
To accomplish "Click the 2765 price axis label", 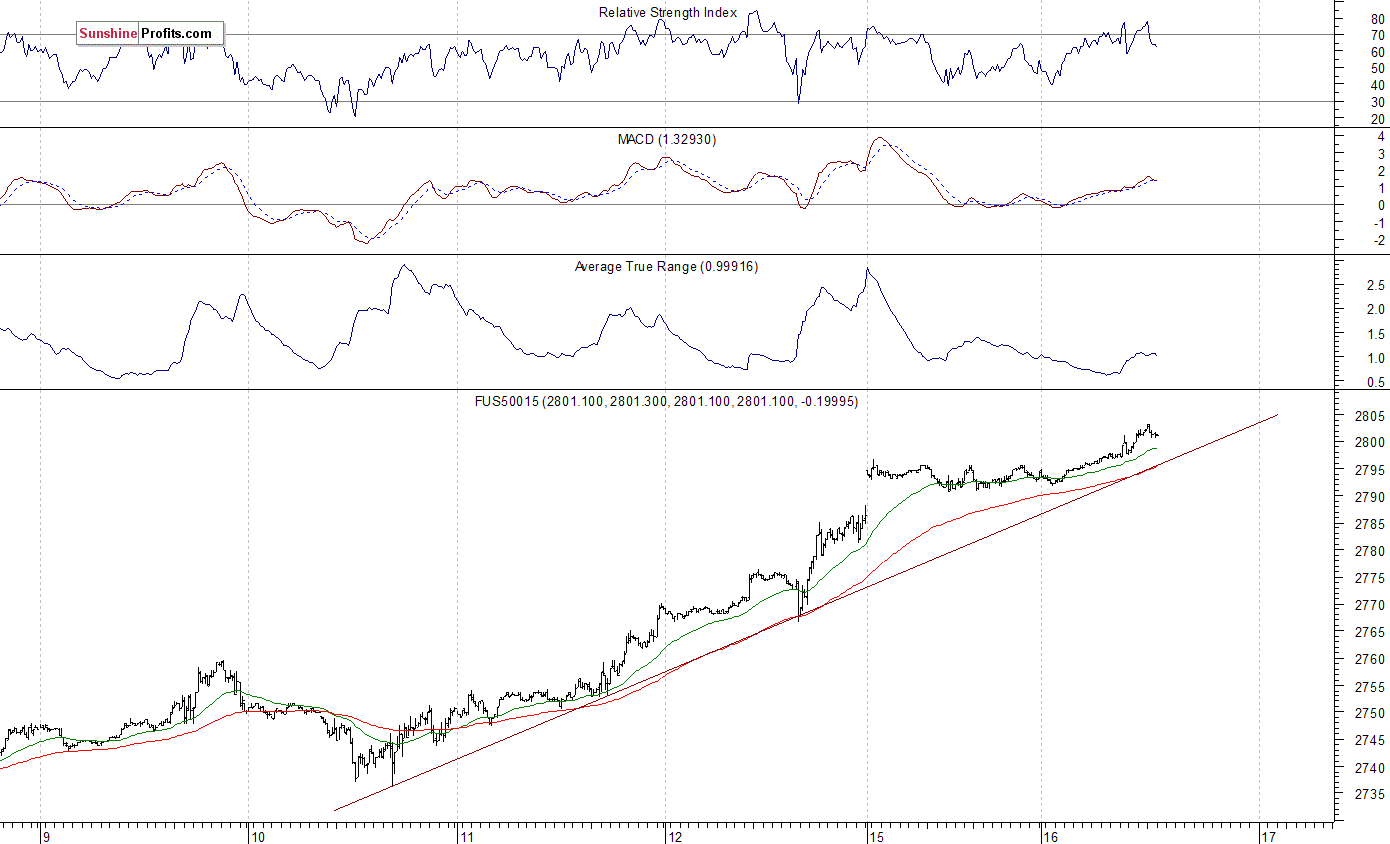I will pos(1369,632).
